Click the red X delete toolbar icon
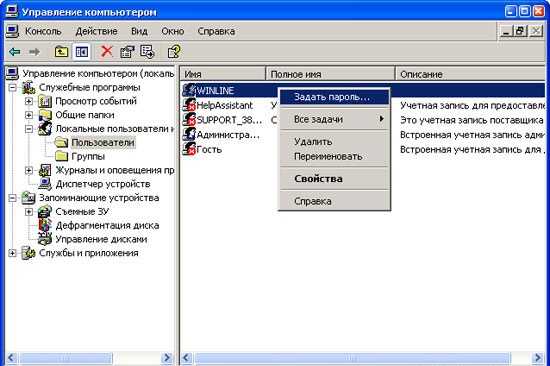 click(x=107, y=51)
